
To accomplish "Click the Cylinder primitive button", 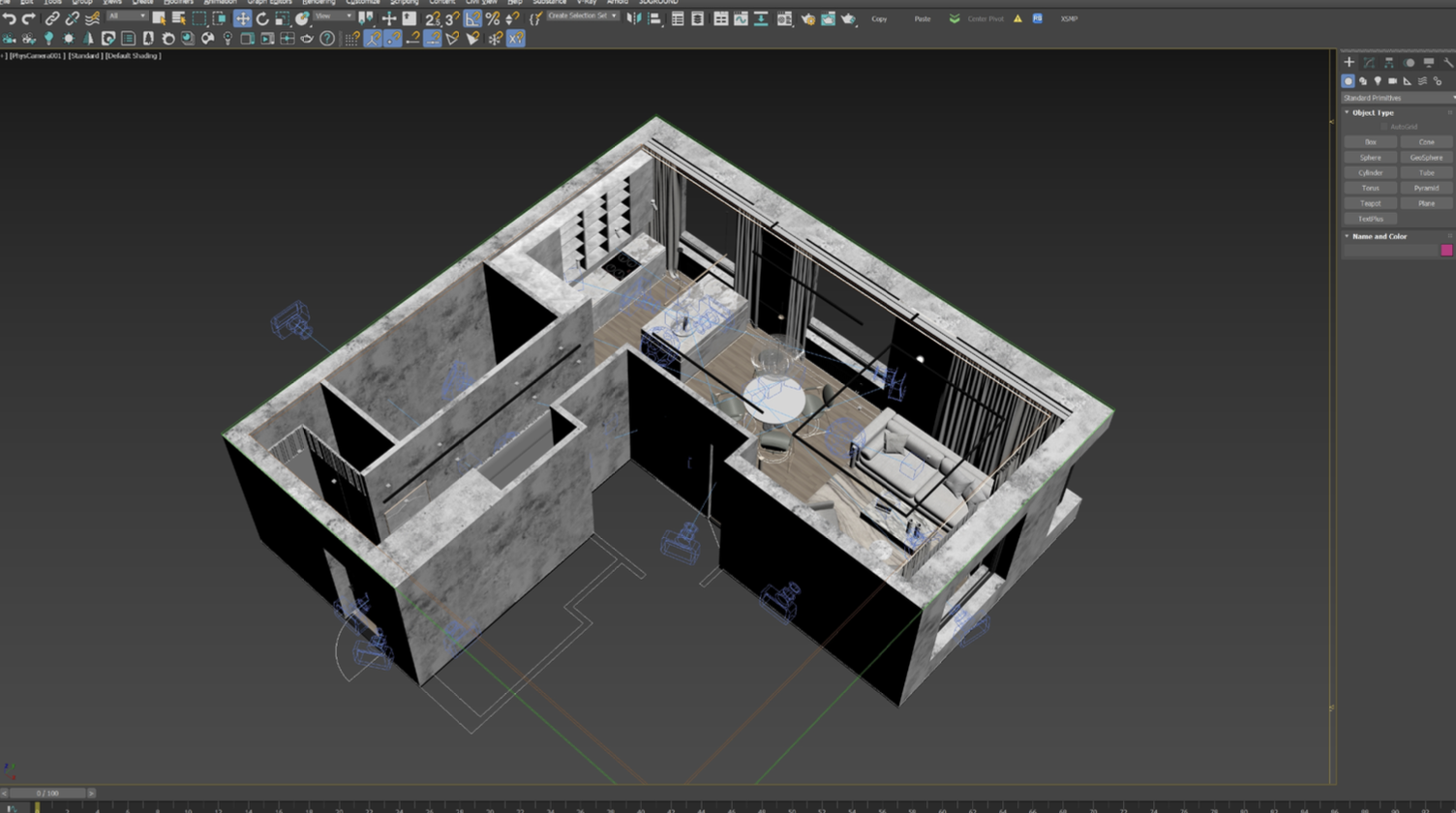I will 1370,173.
